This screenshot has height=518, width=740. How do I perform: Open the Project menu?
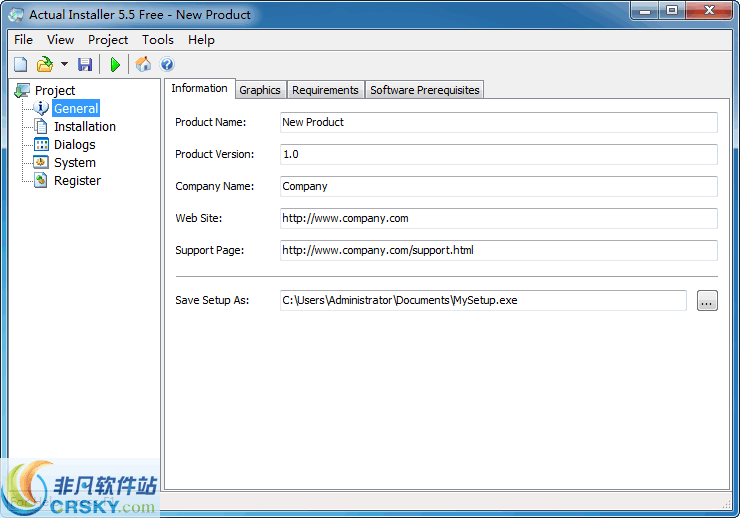tap(108, 40)
